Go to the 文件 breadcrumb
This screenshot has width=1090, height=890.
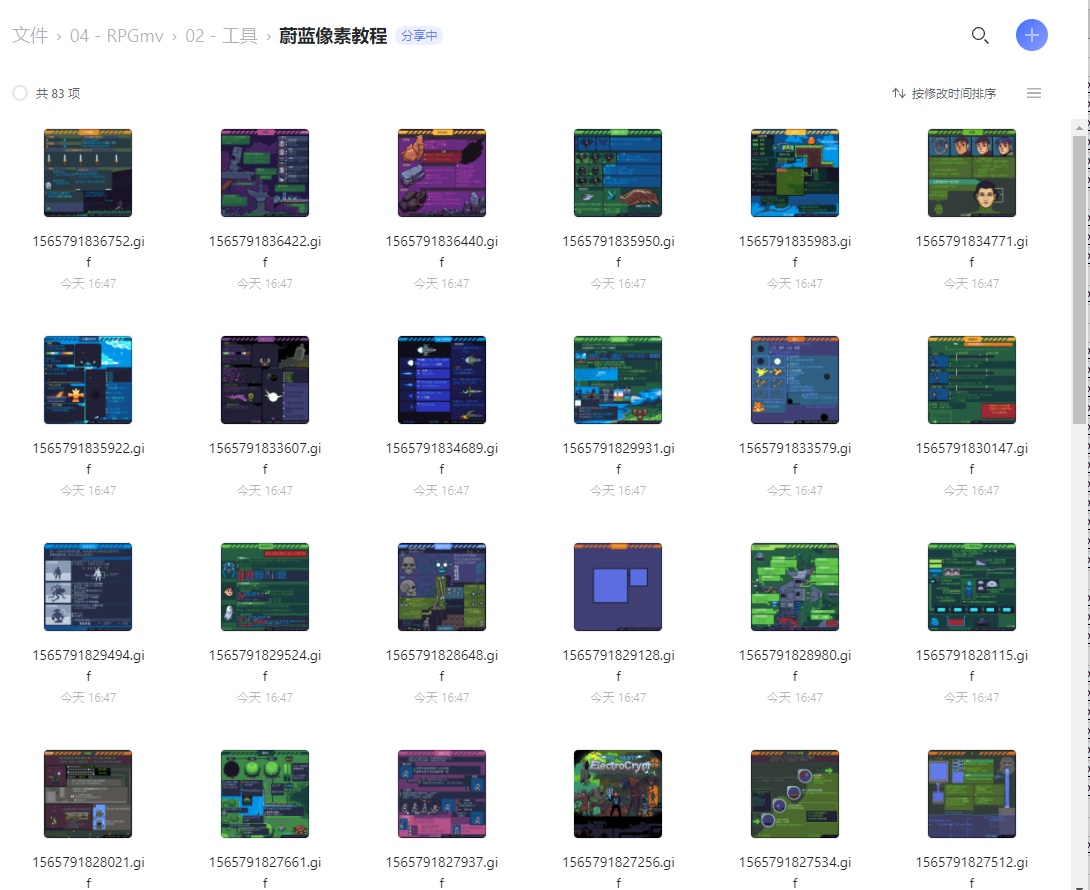(30, 35)
